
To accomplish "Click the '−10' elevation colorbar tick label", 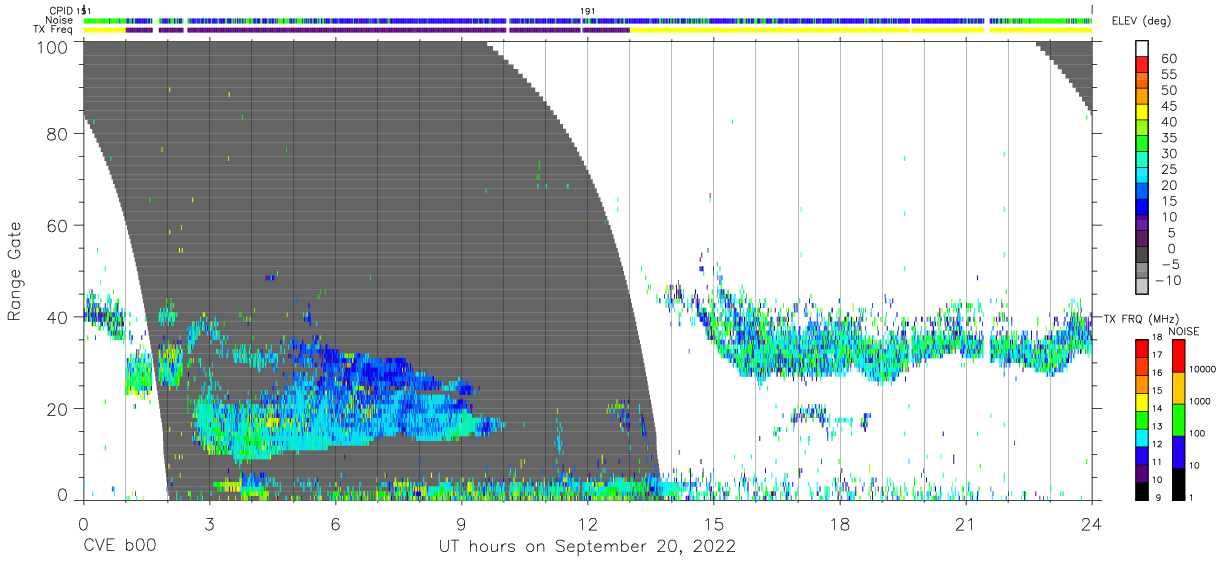I will tap(1167, 280).
